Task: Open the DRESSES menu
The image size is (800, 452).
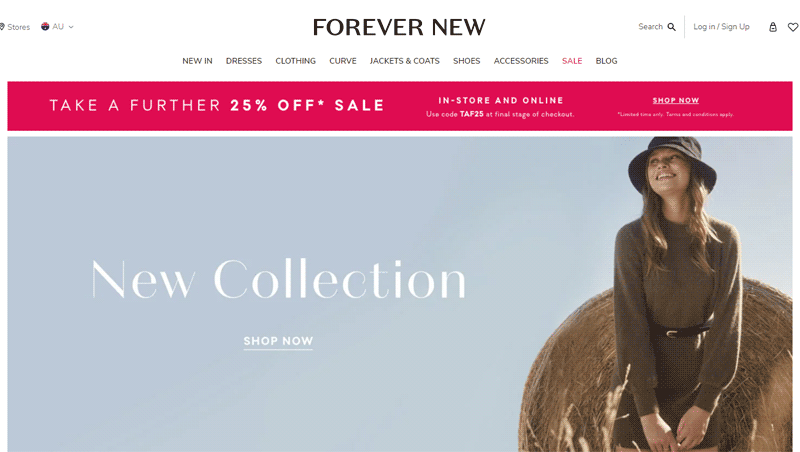Action: 244,61
